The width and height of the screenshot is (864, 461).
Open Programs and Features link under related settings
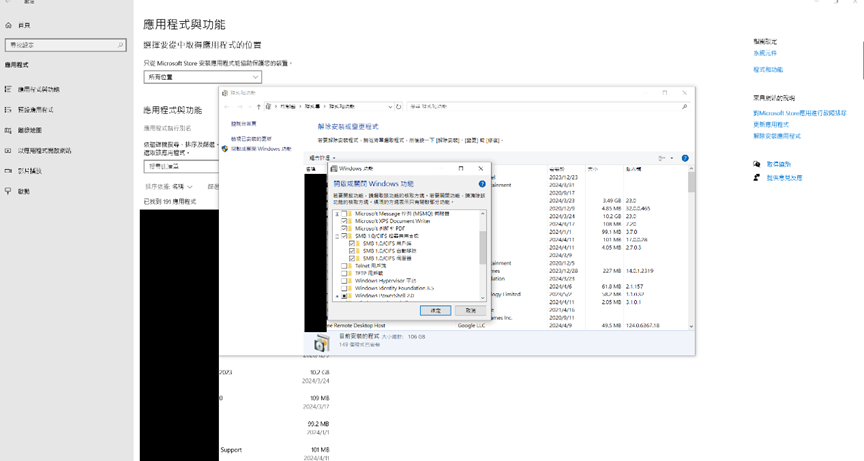(768, 69)
